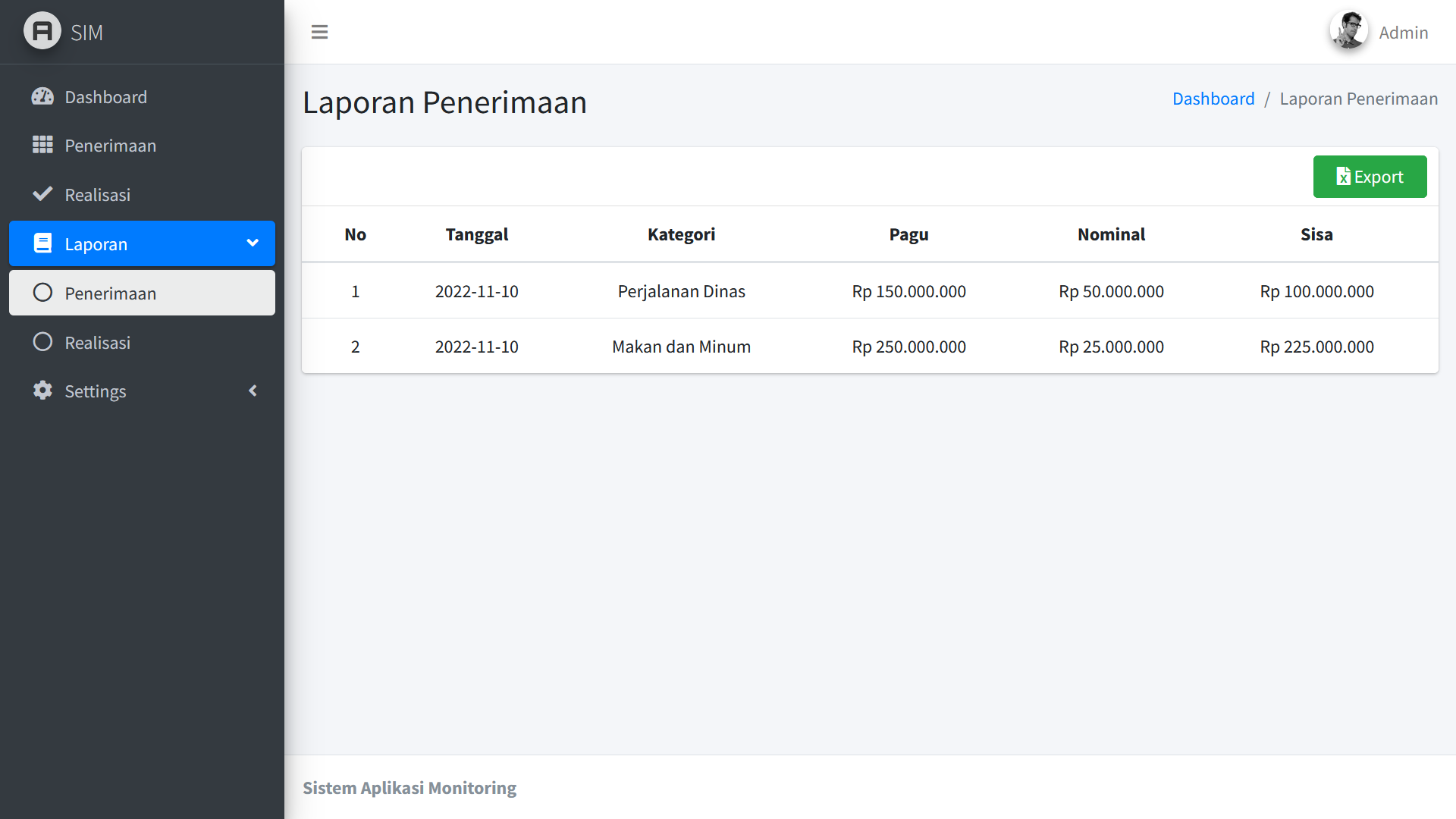Open the Dashboard menu item

point(106,97)
